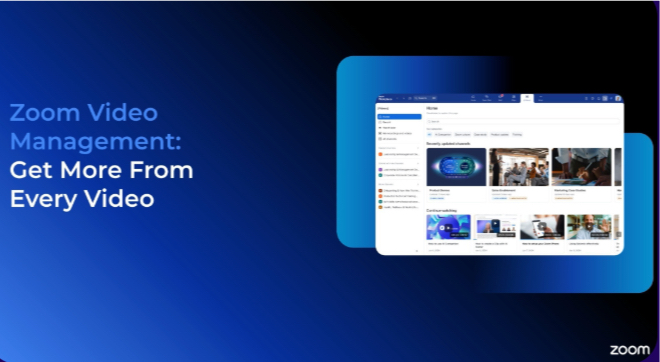Play the first Continue watching video
The image size is (660, 362).
[448, 227]
